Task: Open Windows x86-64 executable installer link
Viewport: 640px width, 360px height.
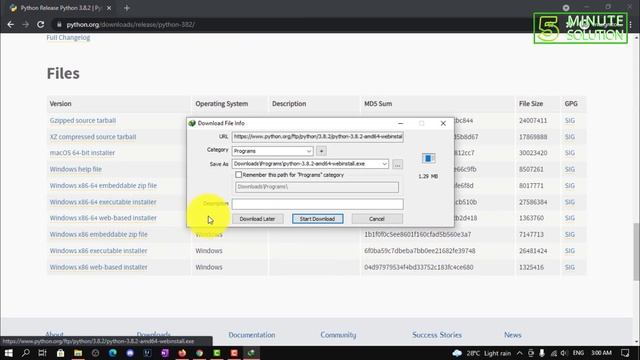Action: point(103,202)
